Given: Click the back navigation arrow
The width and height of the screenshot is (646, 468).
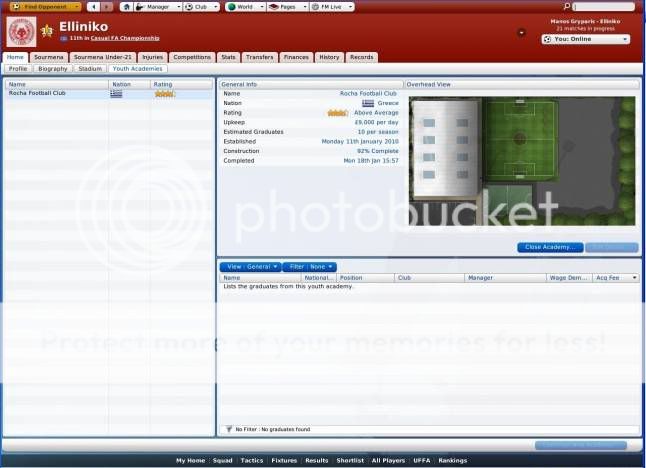Looking at the screenshot, I should tap(93, 7).
